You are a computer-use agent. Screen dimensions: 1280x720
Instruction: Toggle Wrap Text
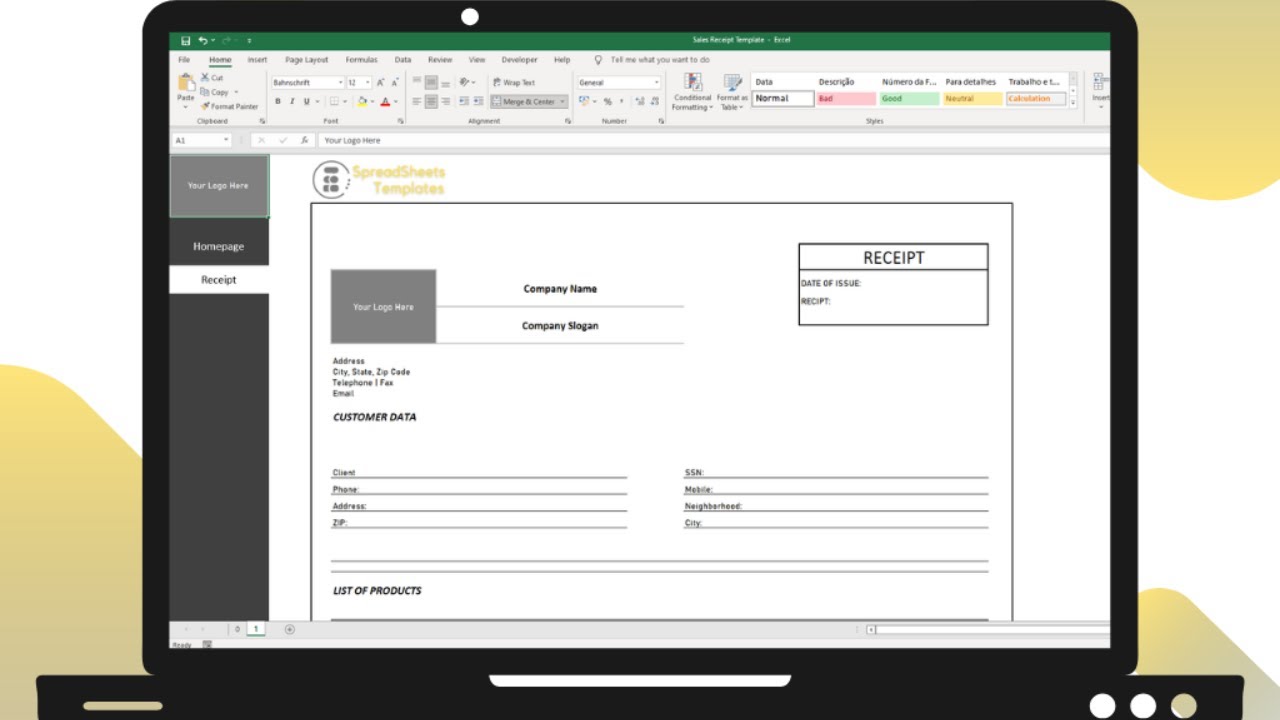[514, 83]
